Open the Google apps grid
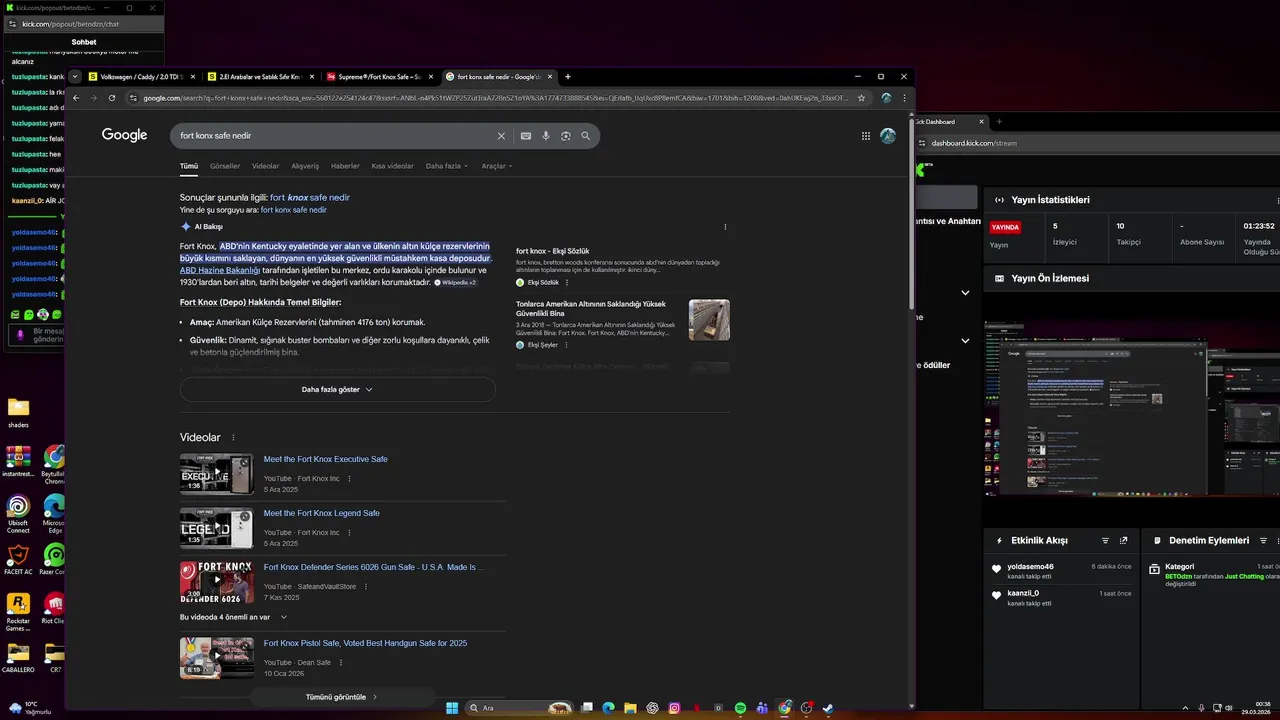The width and height of the screenshot is (1280, 720). (x=866, y=136)
